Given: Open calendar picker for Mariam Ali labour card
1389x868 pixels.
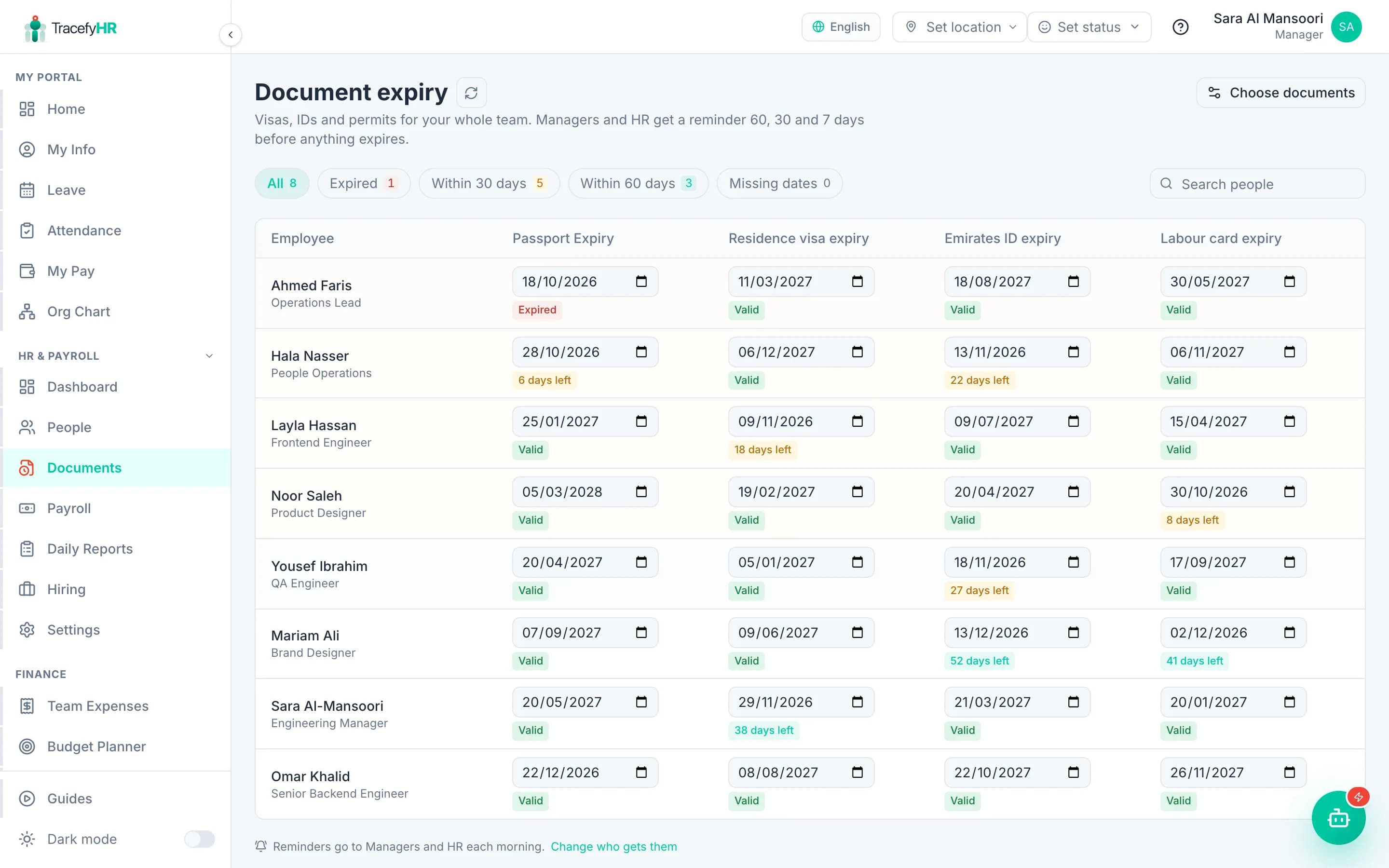Looking at the screenshot, I should tap(1289, 633).
